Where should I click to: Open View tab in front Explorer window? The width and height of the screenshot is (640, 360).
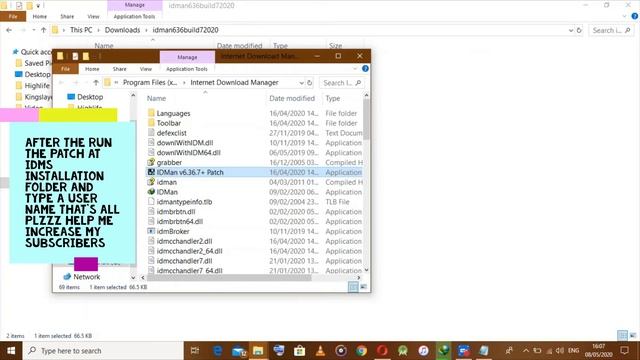[x=146, y=69]
